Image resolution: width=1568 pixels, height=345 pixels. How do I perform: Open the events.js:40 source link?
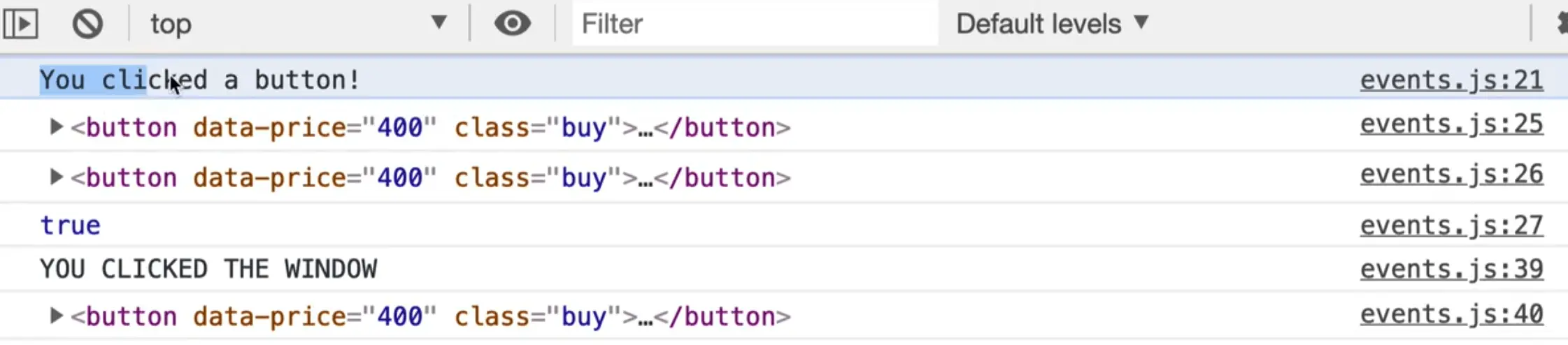coord(1451,315)
